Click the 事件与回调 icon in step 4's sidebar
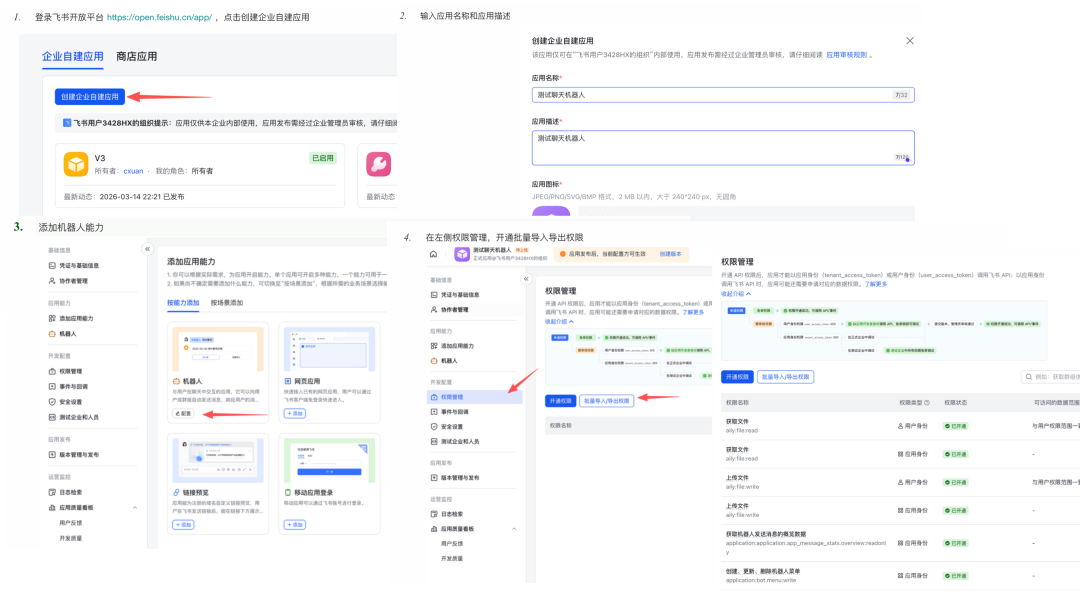The height and width of the screenshot is (597, 1080). tap(434, 412)
